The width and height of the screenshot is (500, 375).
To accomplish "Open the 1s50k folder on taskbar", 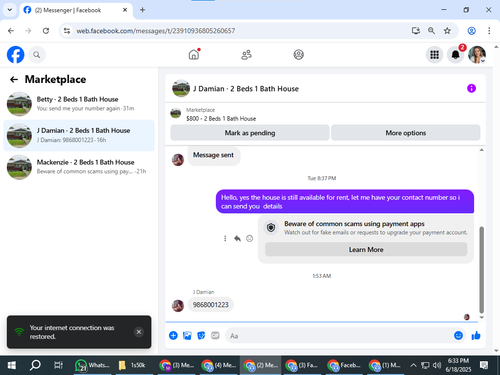I will click(x=134, y=365).
